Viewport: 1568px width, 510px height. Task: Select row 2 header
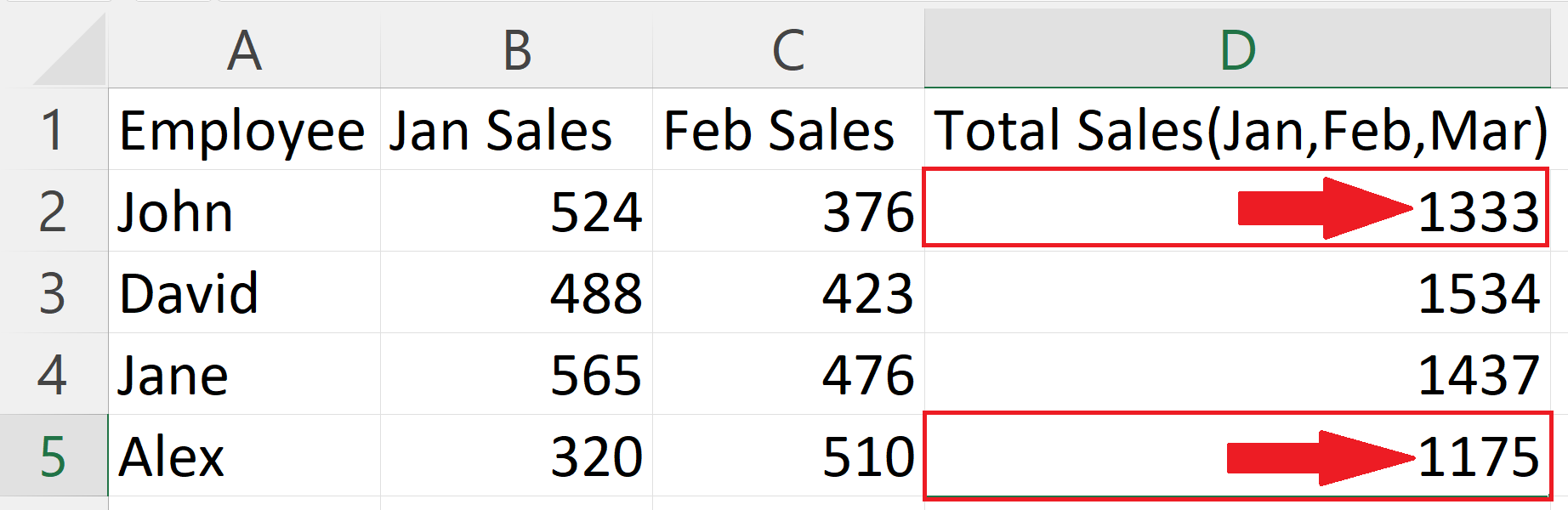53,212
